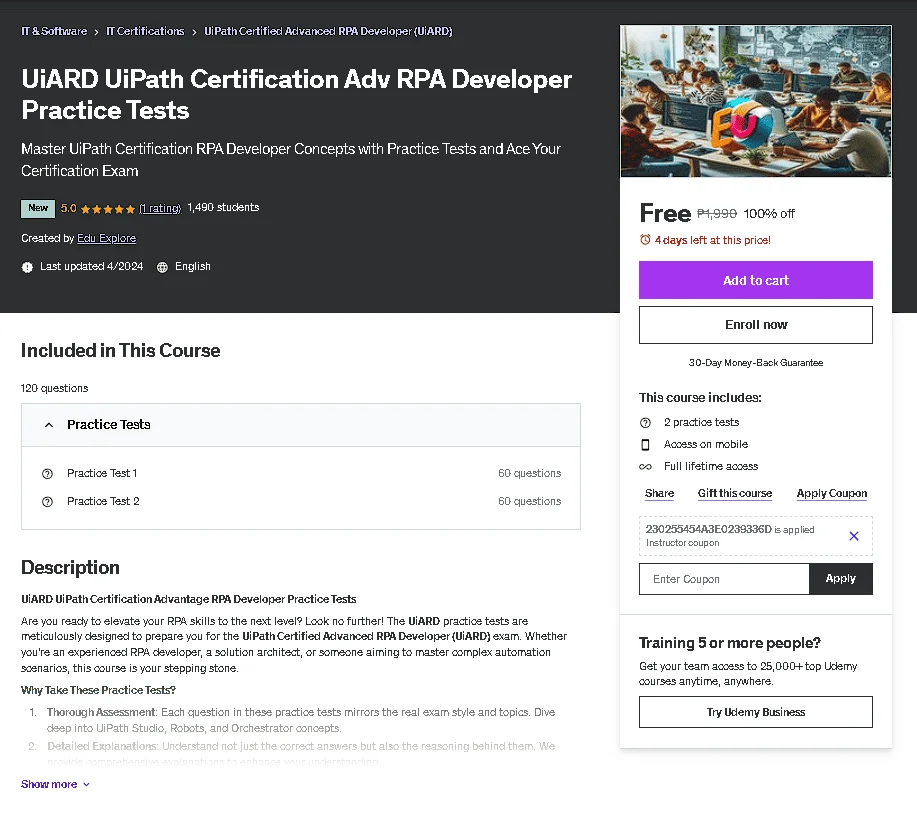Open UiPath Certified Advanced RPA Developer breadcrumb

pyautogui.click(x=328, y=31)
